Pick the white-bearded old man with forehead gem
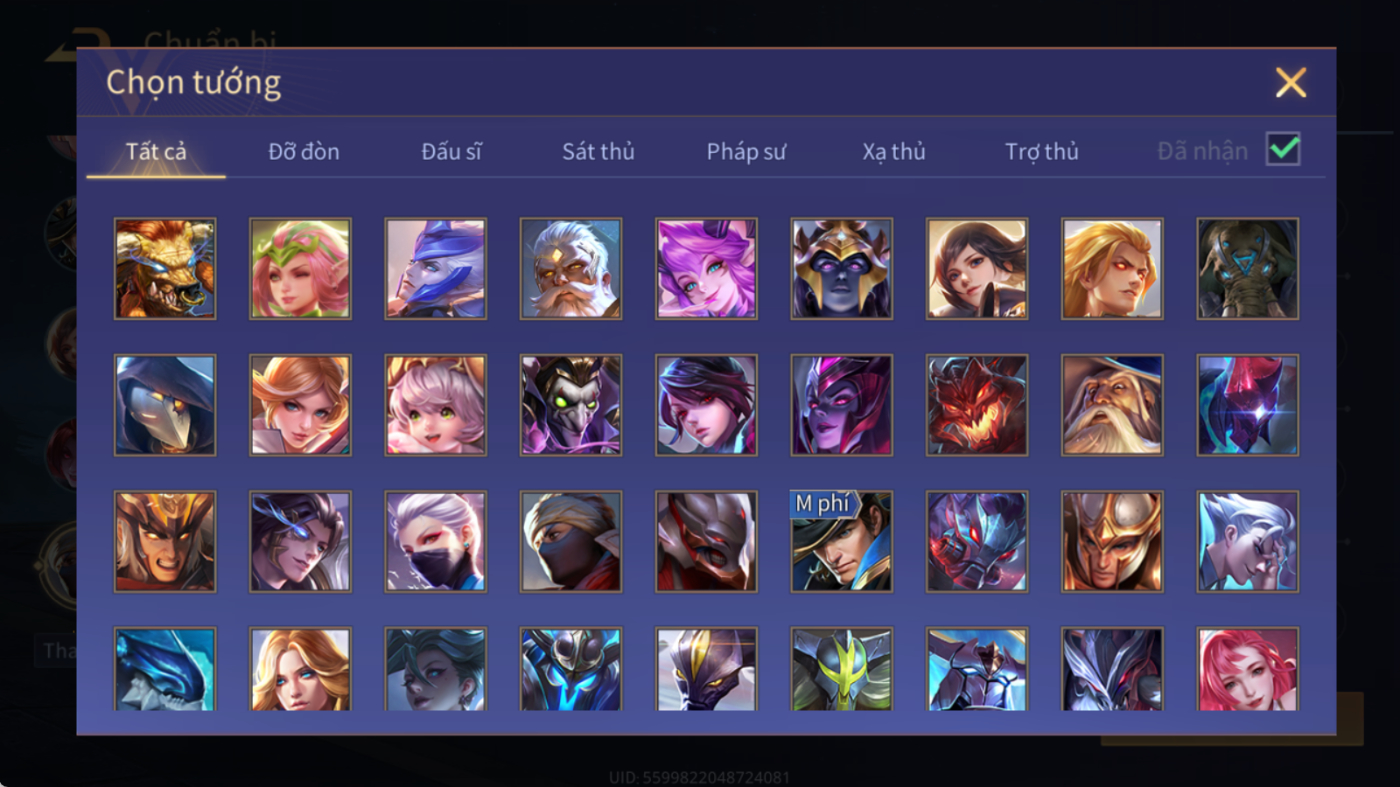Image resolution: width=1400 pixels, height=787 pixels. 571,269
